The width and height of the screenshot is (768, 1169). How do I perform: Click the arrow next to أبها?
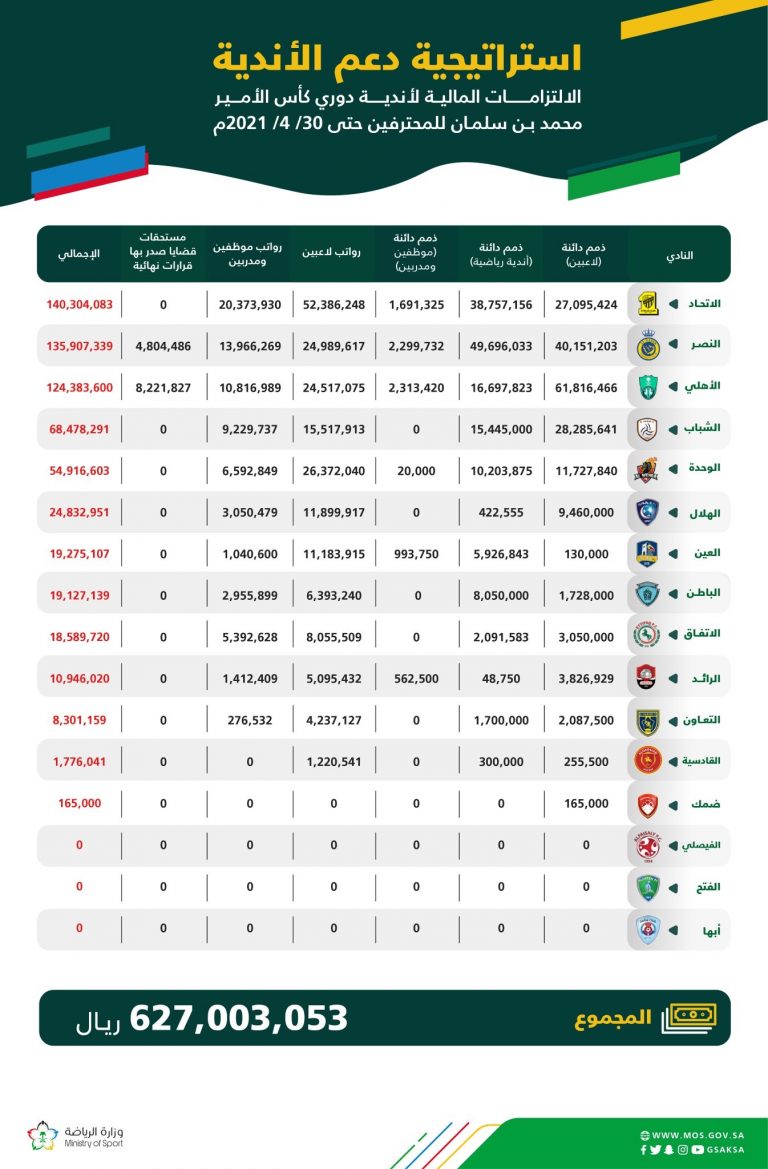coord(673,930)
